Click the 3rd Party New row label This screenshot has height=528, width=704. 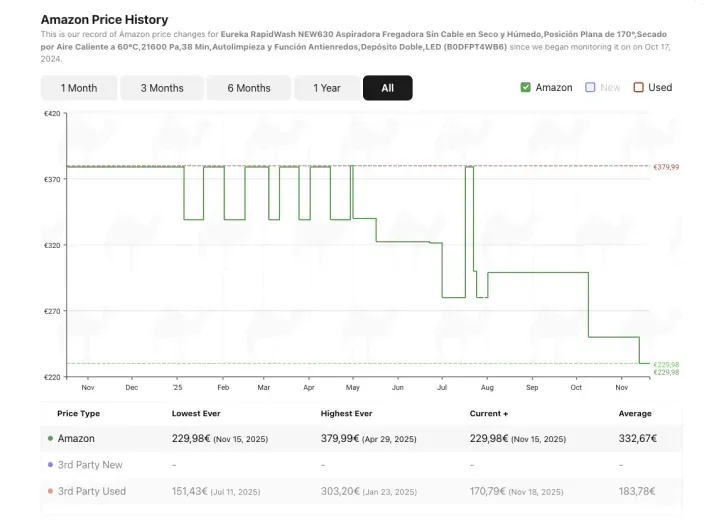click(x=90, y=465)
